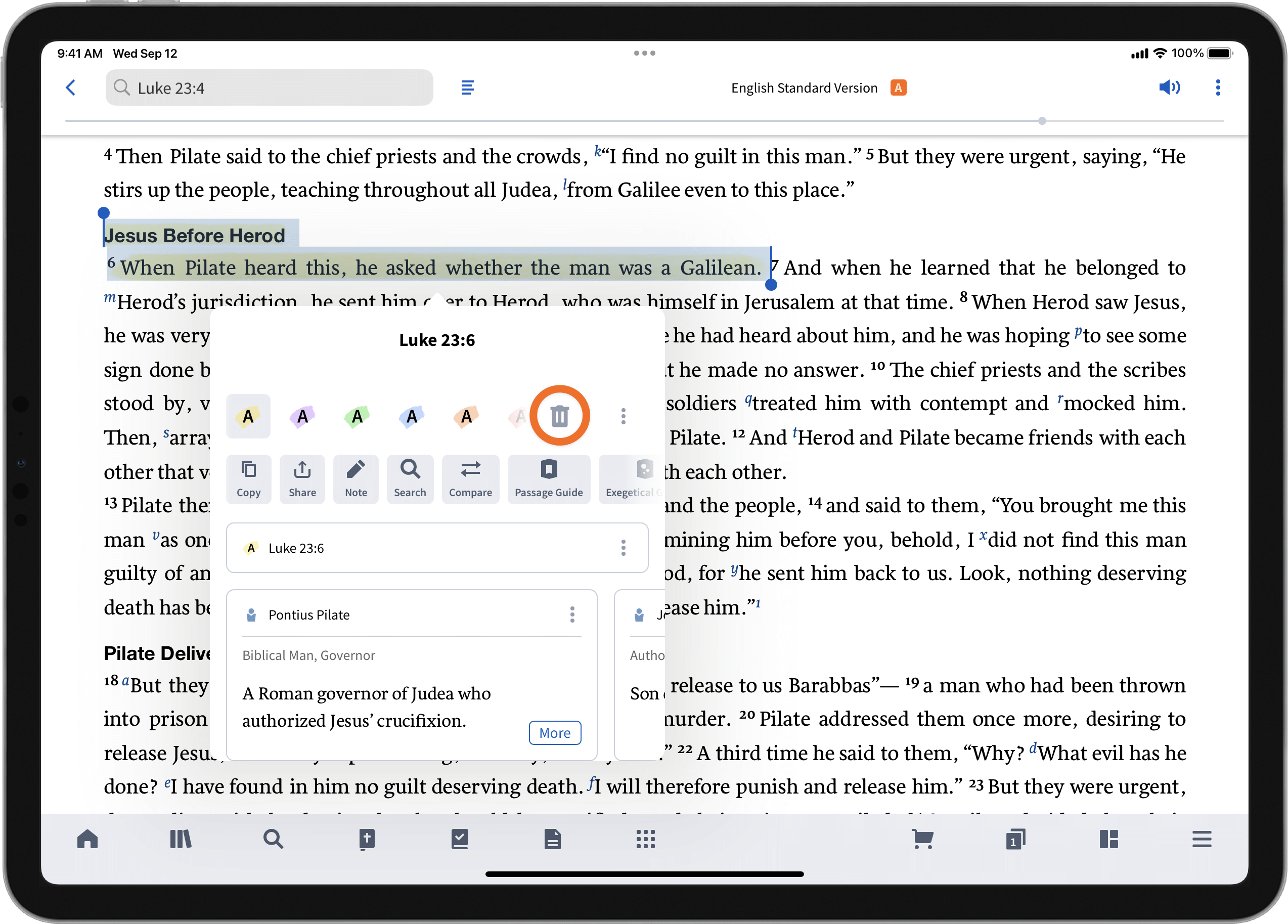This screenshot has width=1288, height=924.
Task: Click the reading progress slider handle
Action: pyautogui.click(x=1042, y=121)
